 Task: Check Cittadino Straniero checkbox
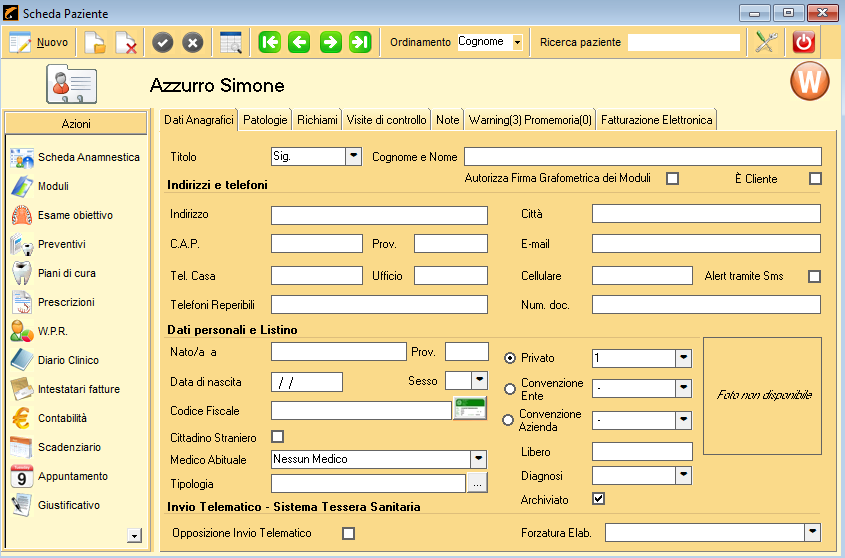278,437
